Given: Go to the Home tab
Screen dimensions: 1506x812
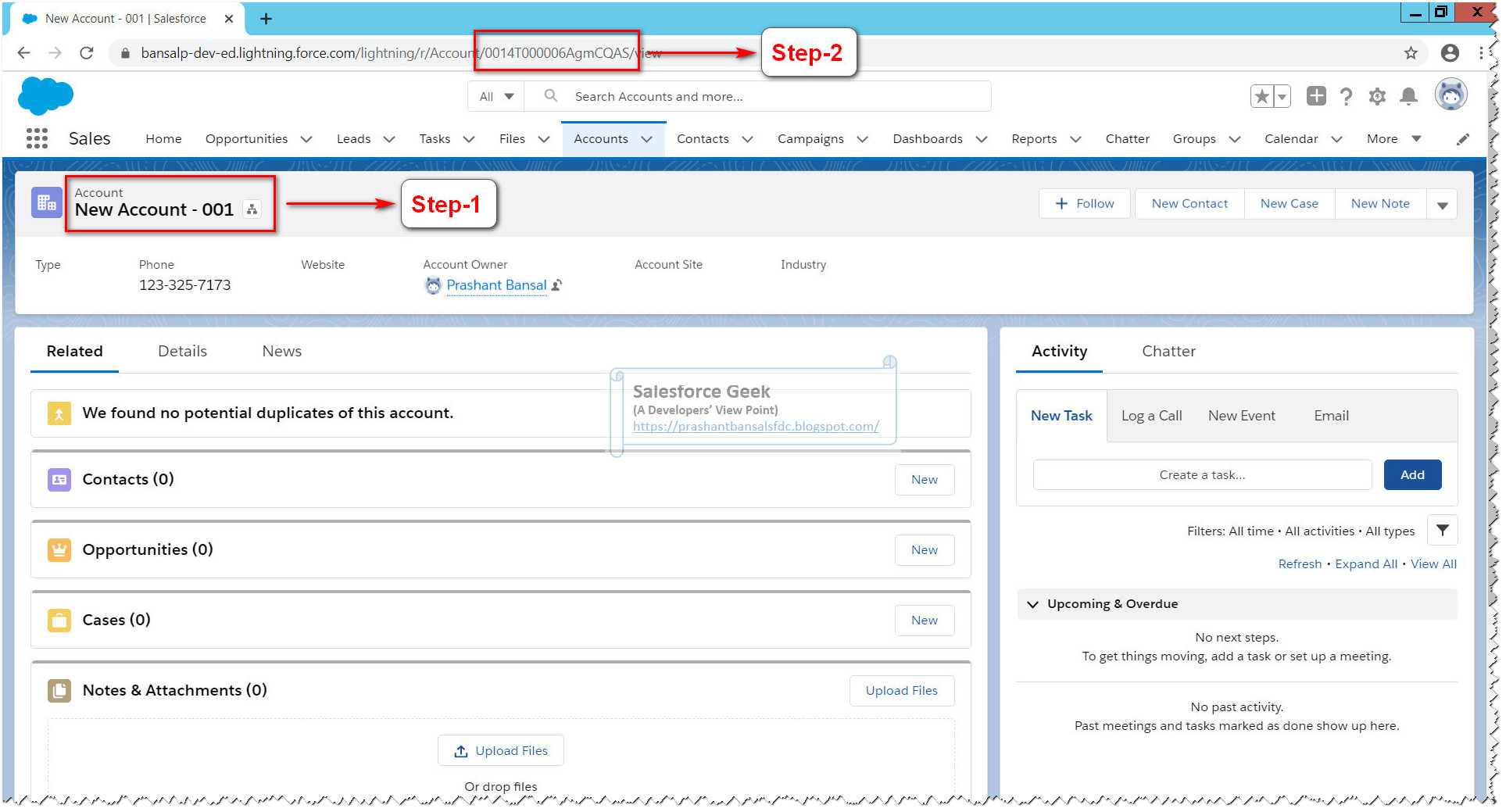Looking at the screenshot, I should pos(163,139).
